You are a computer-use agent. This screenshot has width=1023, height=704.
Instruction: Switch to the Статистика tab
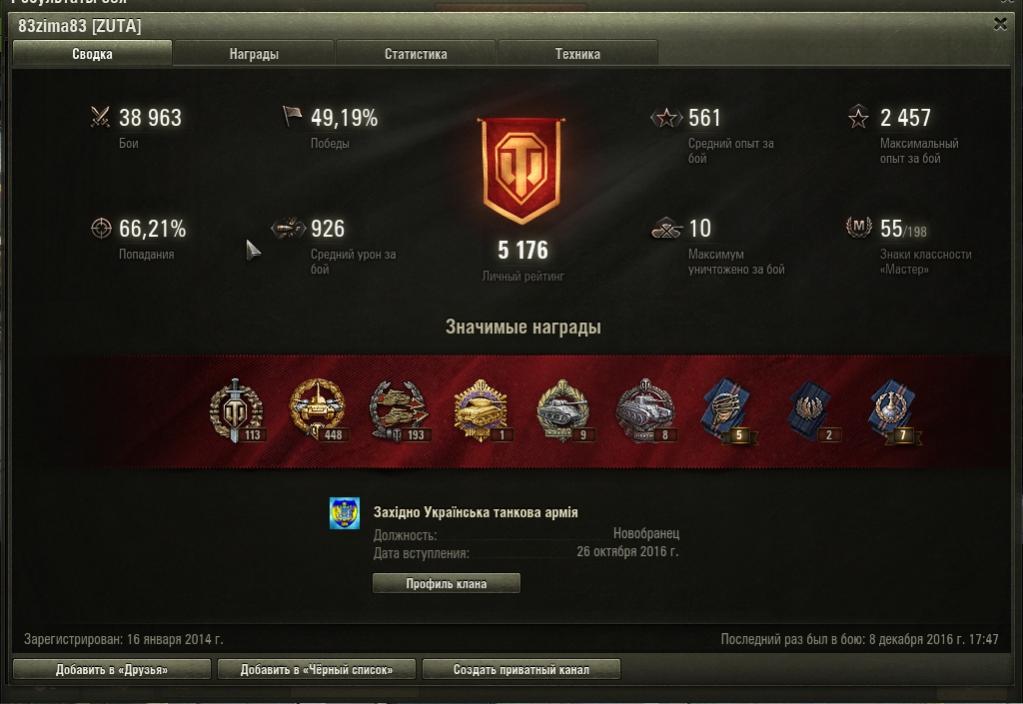(x=416, y=54)
